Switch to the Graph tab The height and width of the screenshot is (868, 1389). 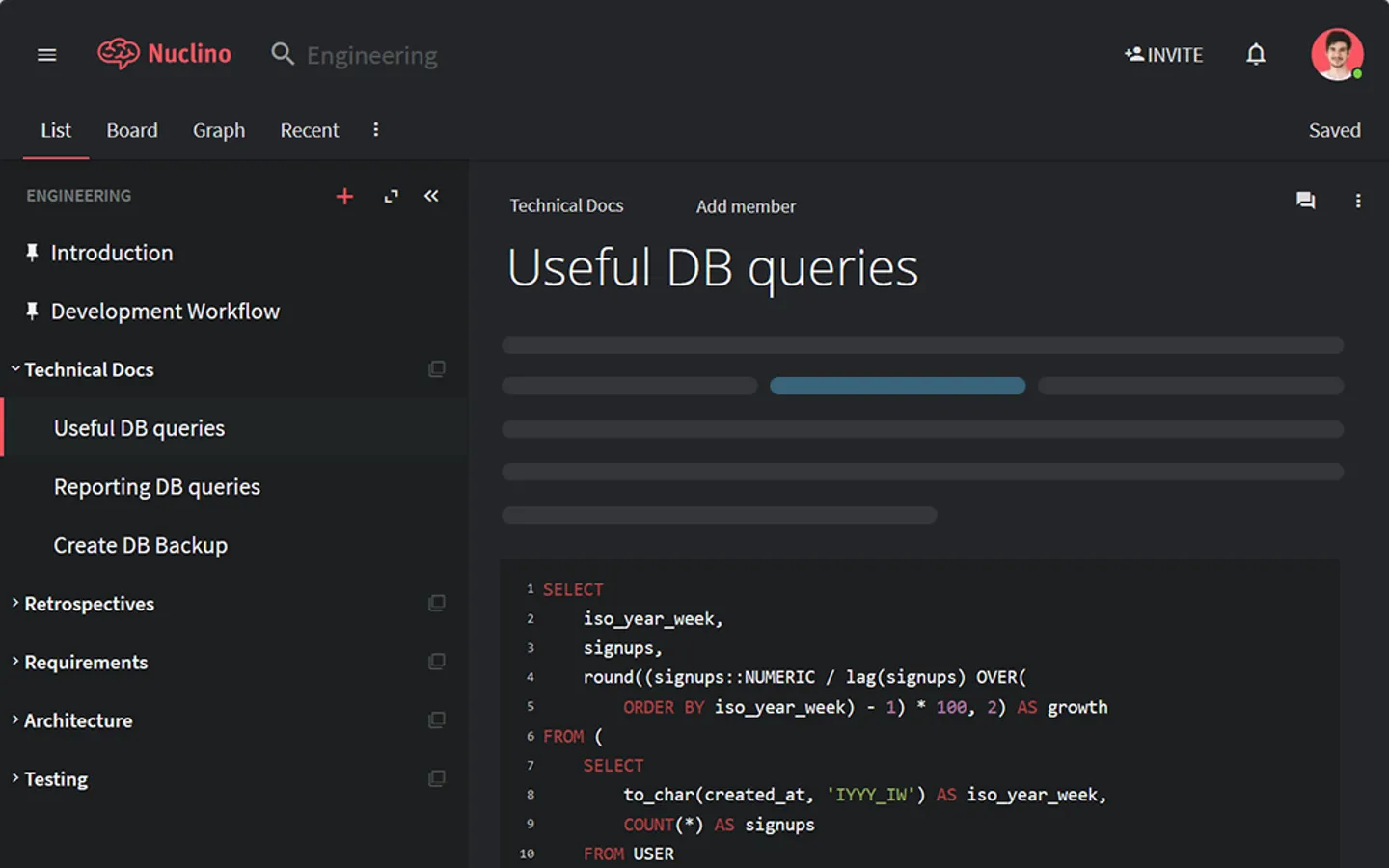pyautogui.click(x=219, y=130)
